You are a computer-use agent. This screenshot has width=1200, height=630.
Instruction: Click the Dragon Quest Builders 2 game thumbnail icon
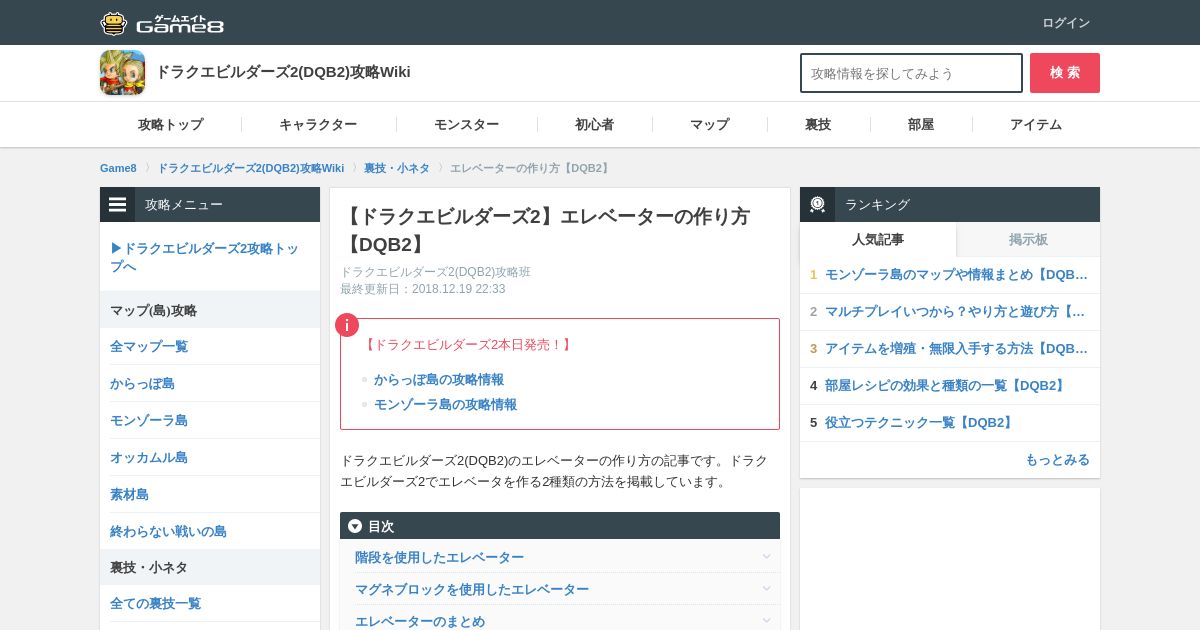tap(122, 72)
